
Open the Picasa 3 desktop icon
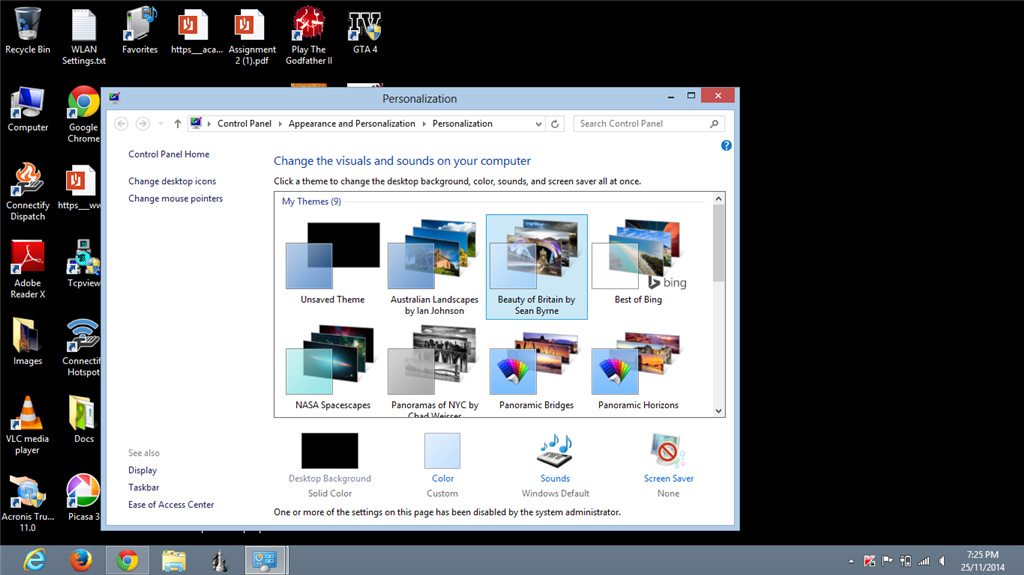coord(84,498)
